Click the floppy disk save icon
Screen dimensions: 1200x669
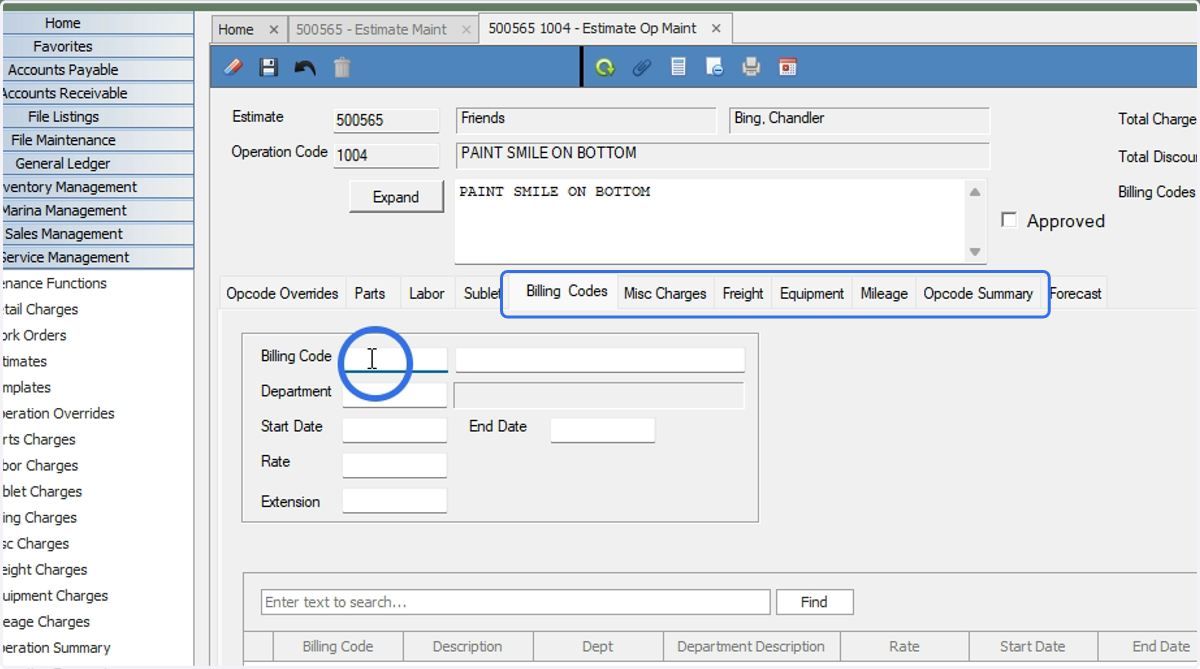[269, 67]
